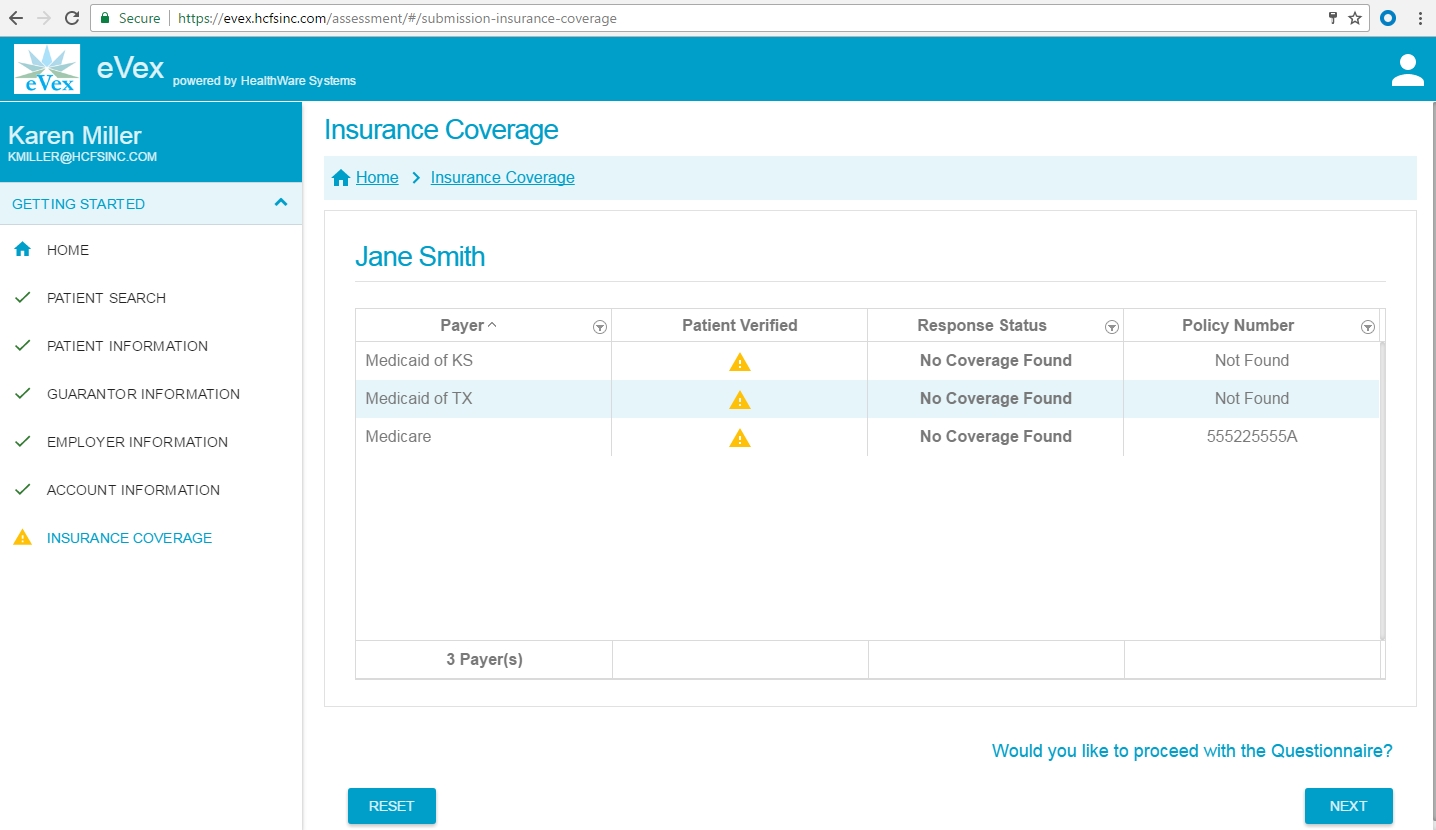1436x830 pixels.
Task: Collapse the Getting Started section
Action: 281,203
